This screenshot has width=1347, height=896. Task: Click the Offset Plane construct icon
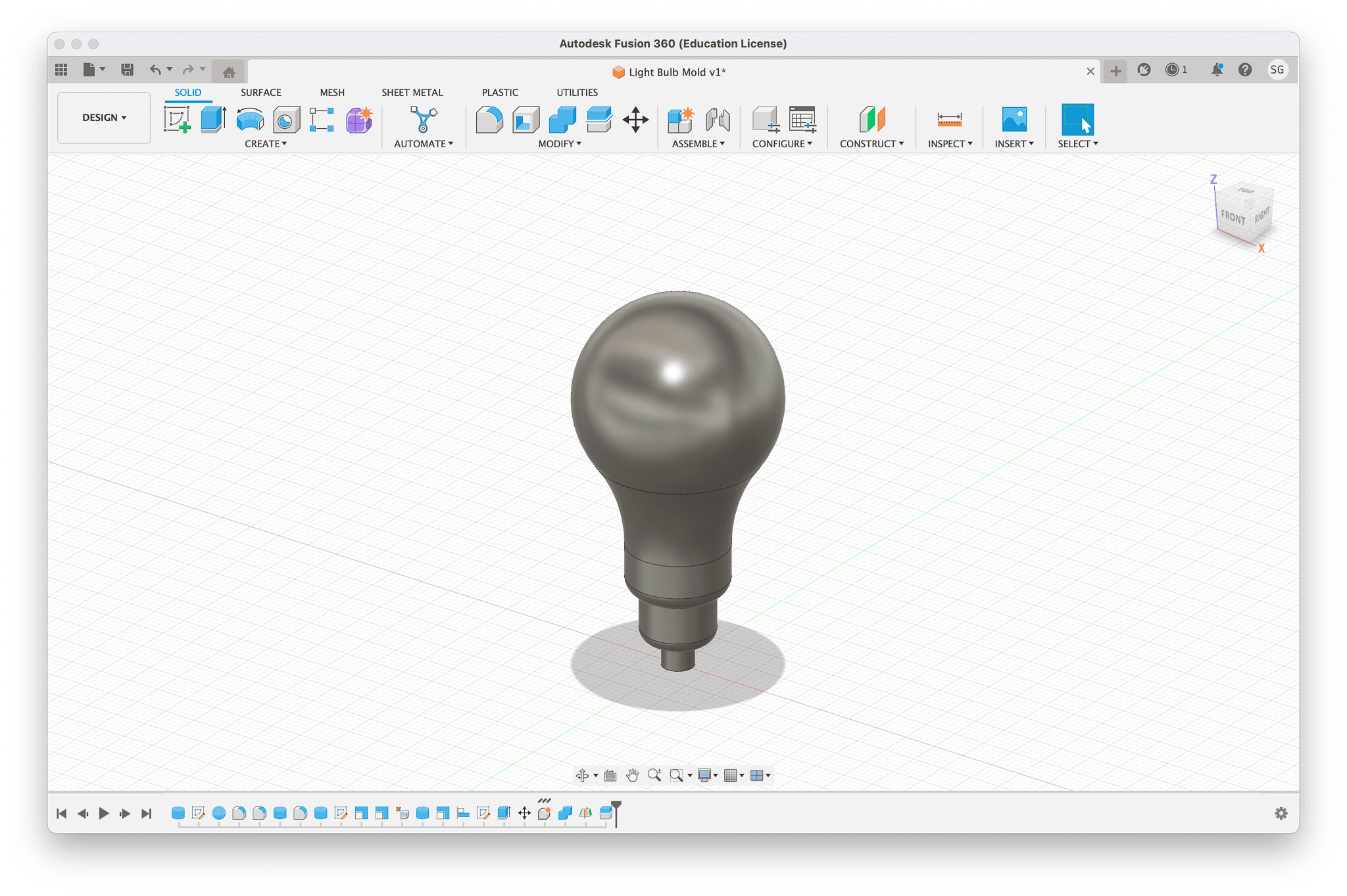click(x=872, y=120)
